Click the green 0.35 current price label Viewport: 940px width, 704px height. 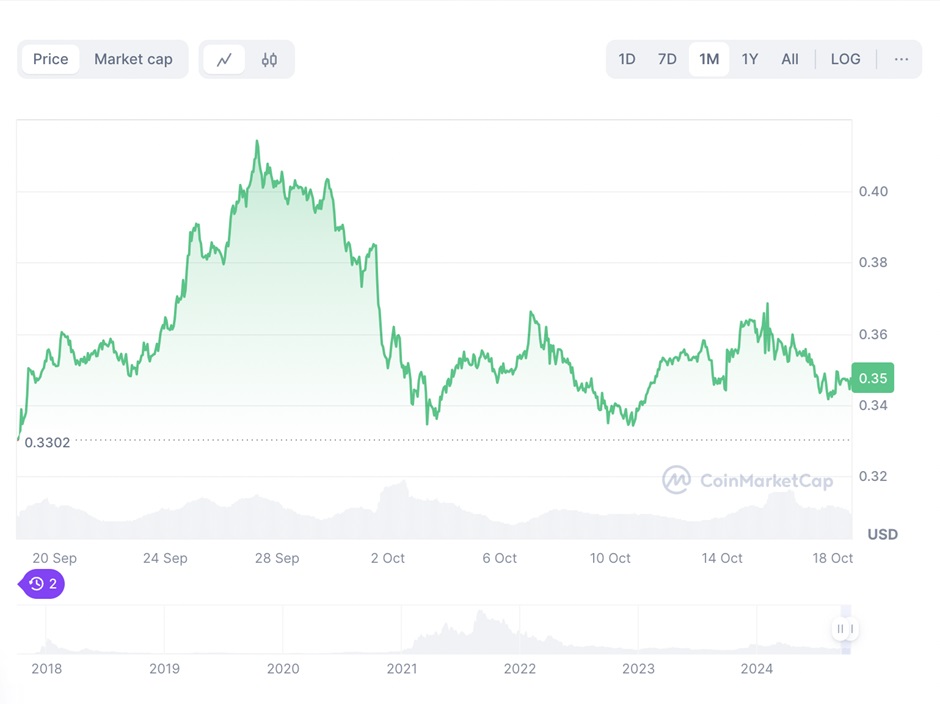coord(872,378)
